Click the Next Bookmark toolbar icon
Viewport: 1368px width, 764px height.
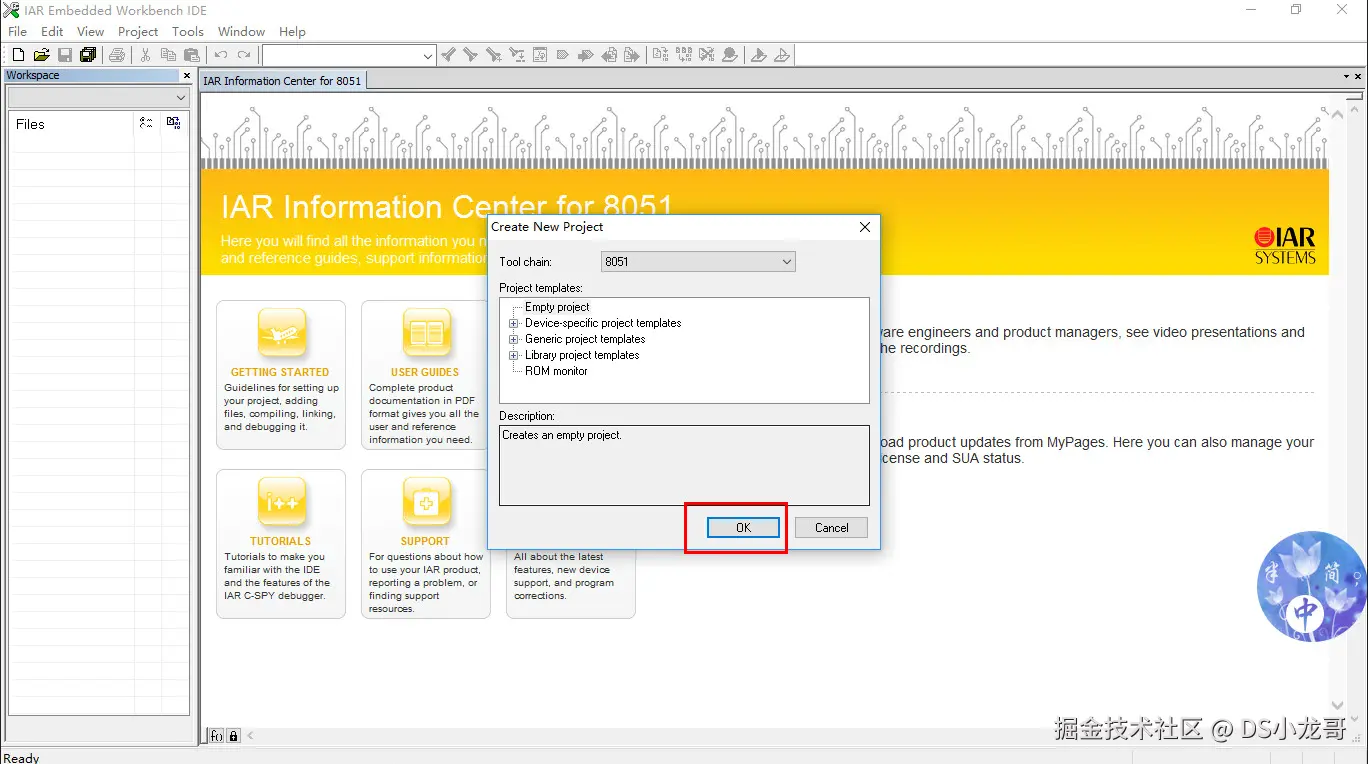tap(586, 55)
